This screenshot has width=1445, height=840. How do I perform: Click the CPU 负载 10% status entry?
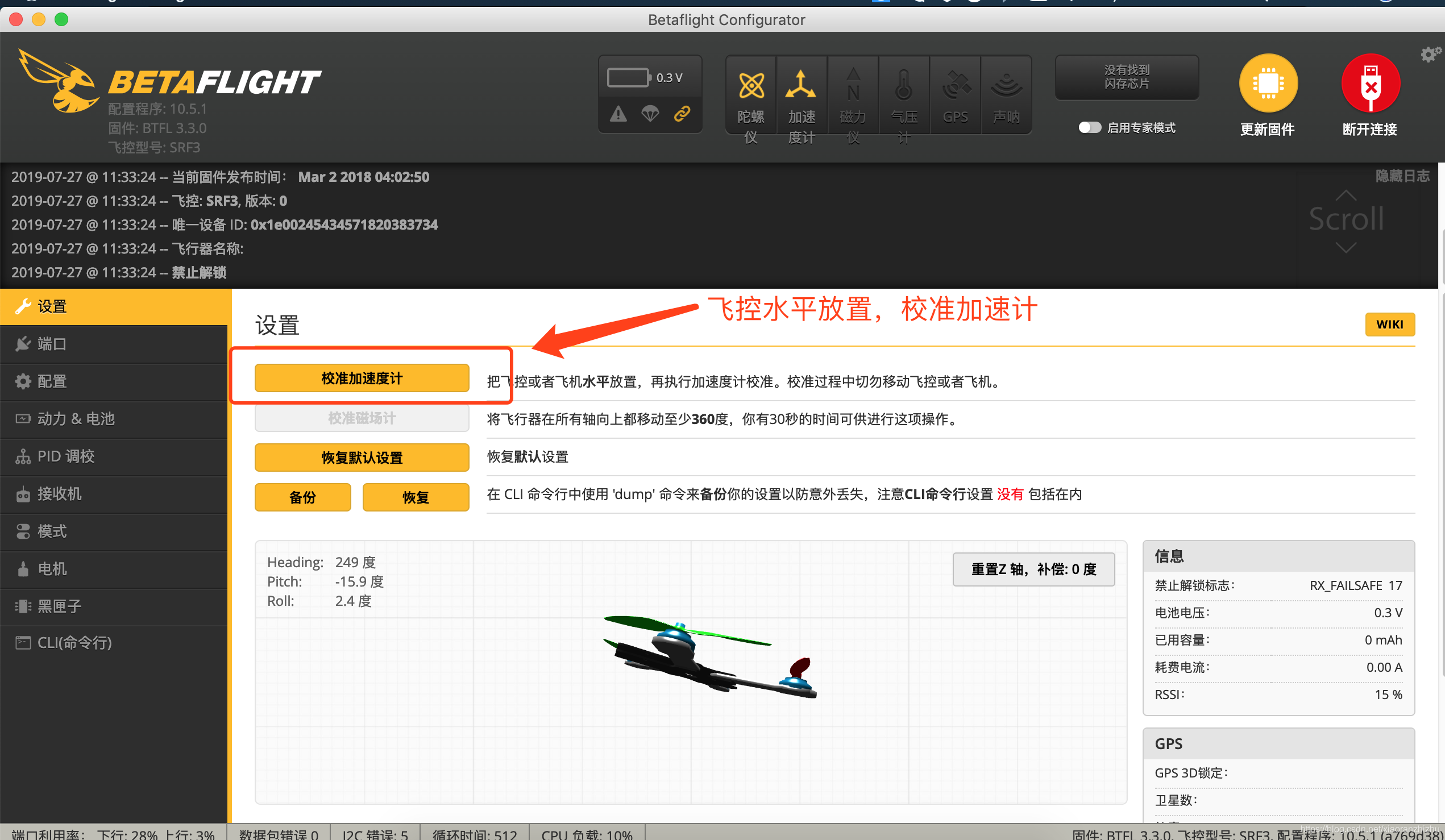(587, 834)
